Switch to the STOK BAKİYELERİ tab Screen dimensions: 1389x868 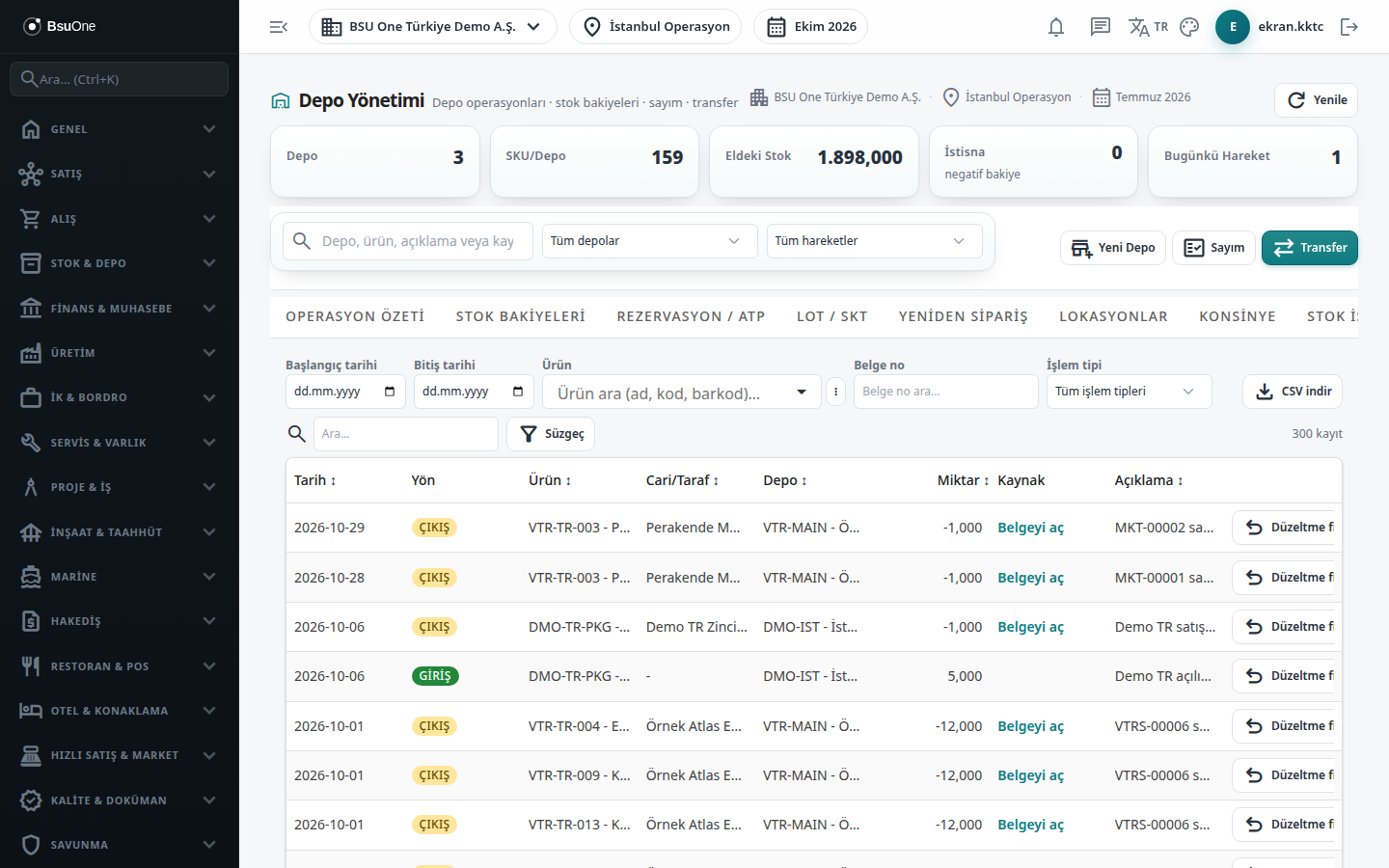coord(521,316)
